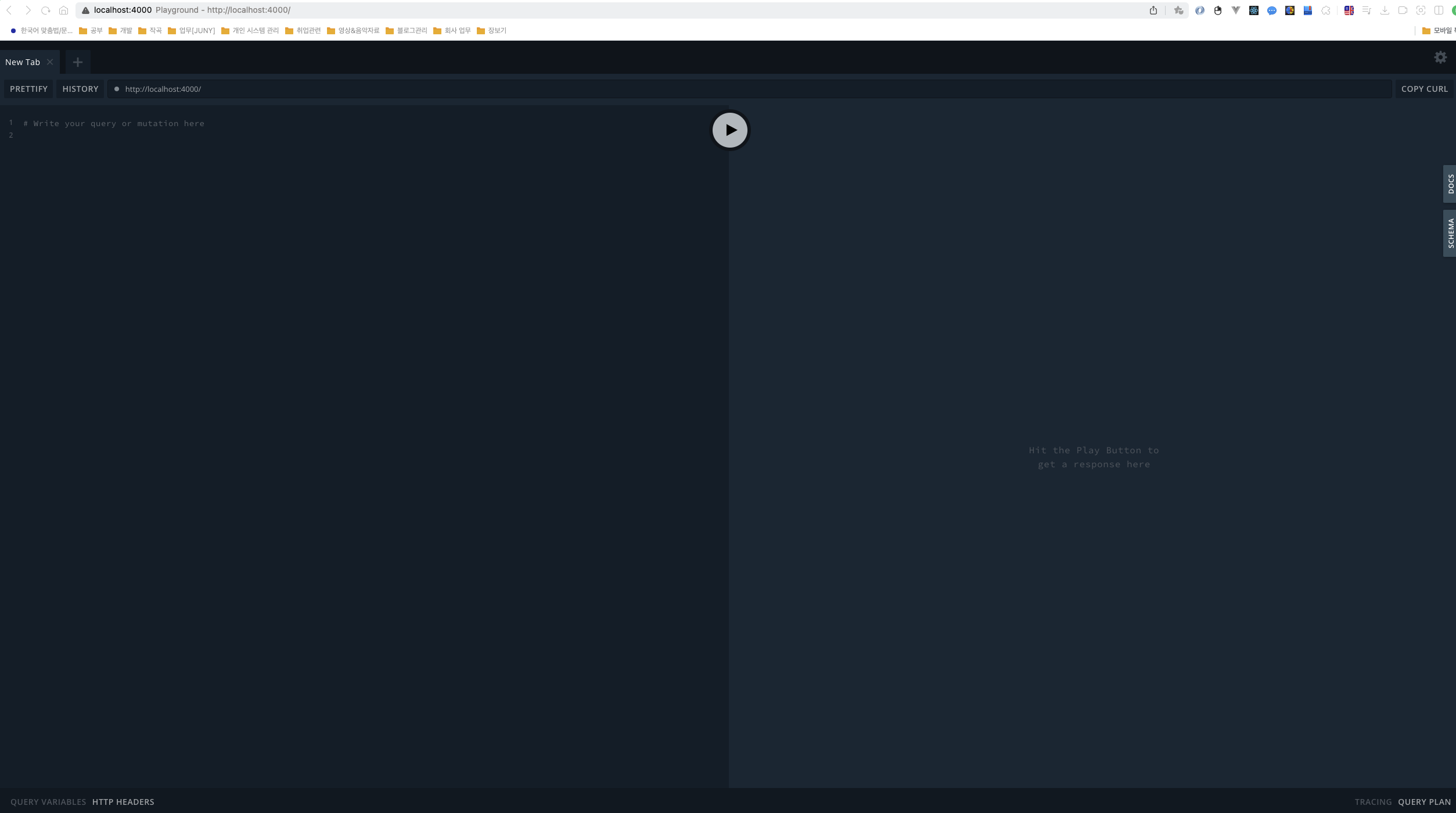Expand the QUERY VARIABLES pane

click(48, 802)
